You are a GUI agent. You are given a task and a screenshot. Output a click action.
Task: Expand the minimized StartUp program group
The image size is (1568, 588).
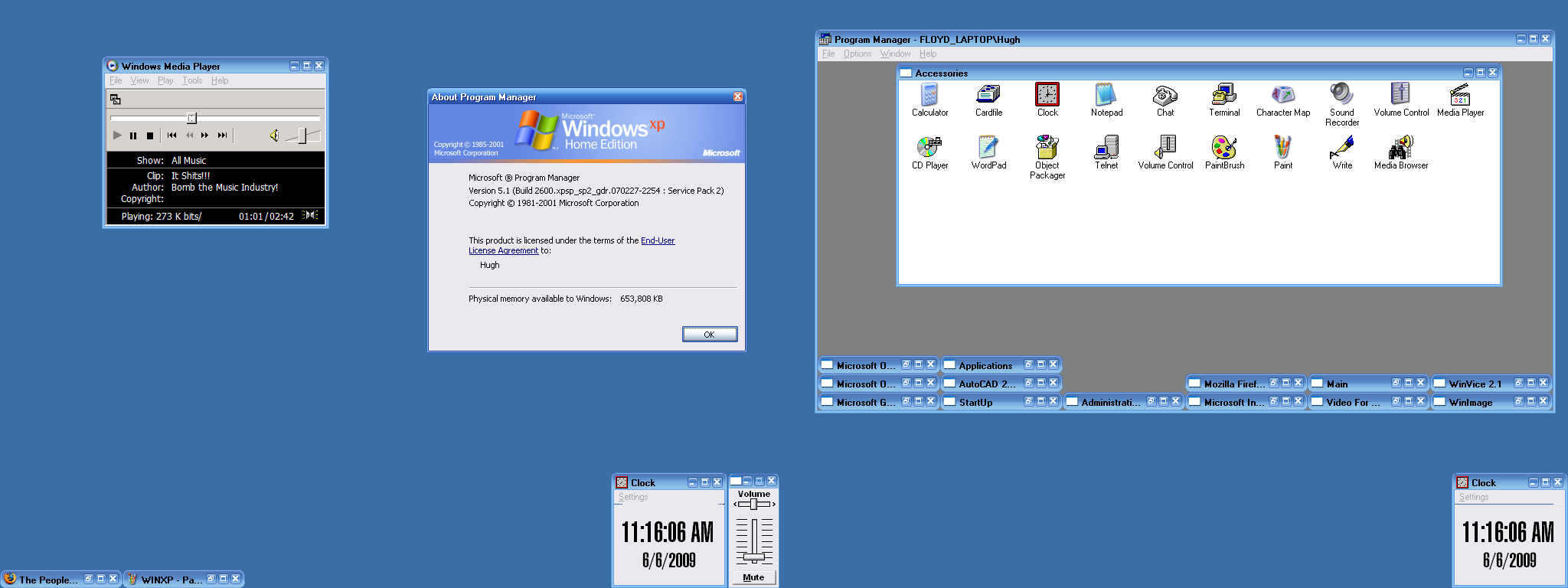pyautogui.click(x=975, y=402)
